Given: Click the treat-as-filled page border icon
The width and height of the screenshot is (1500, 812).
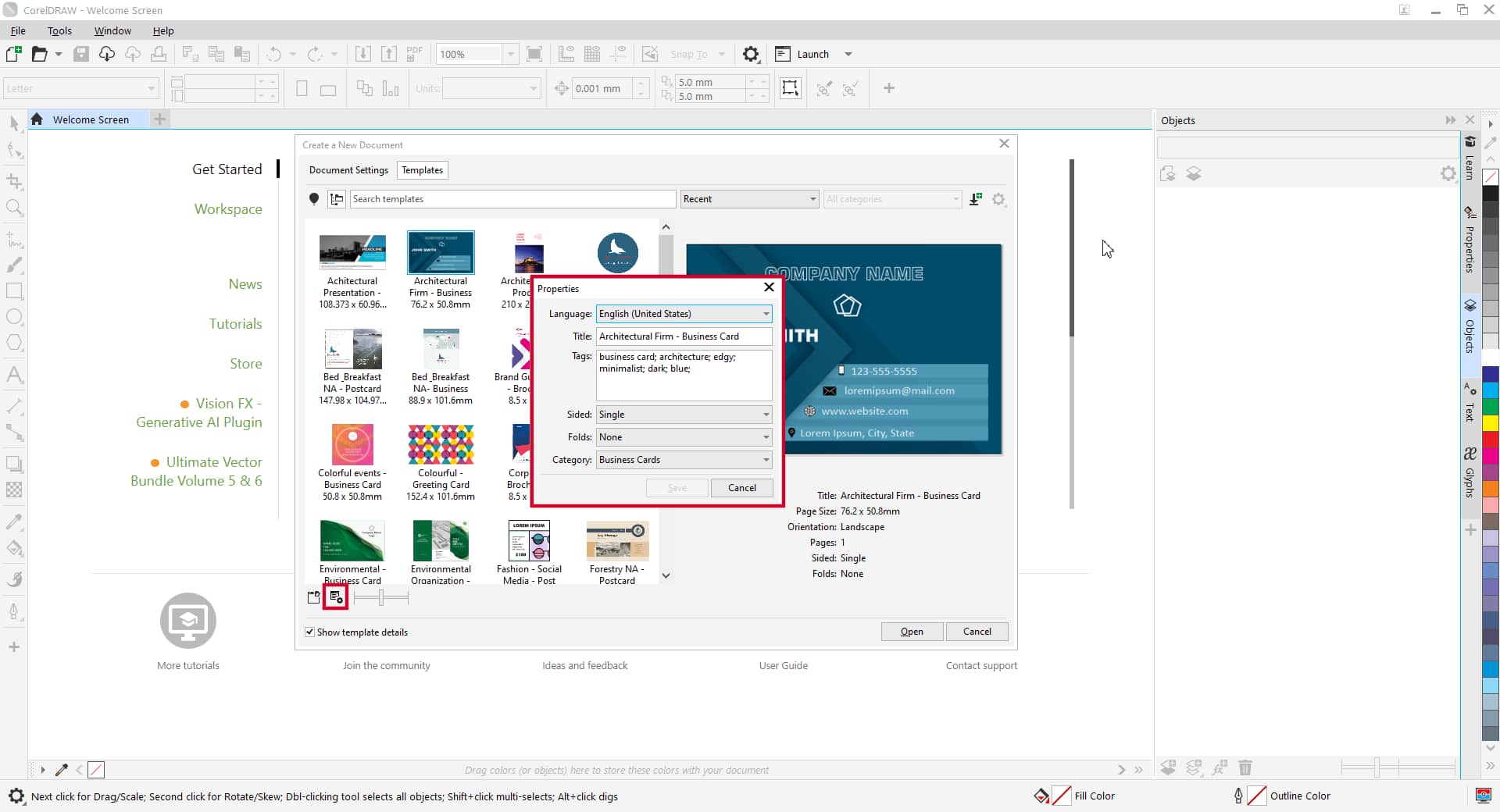Looking at the screenshot, I should [790, 88].
